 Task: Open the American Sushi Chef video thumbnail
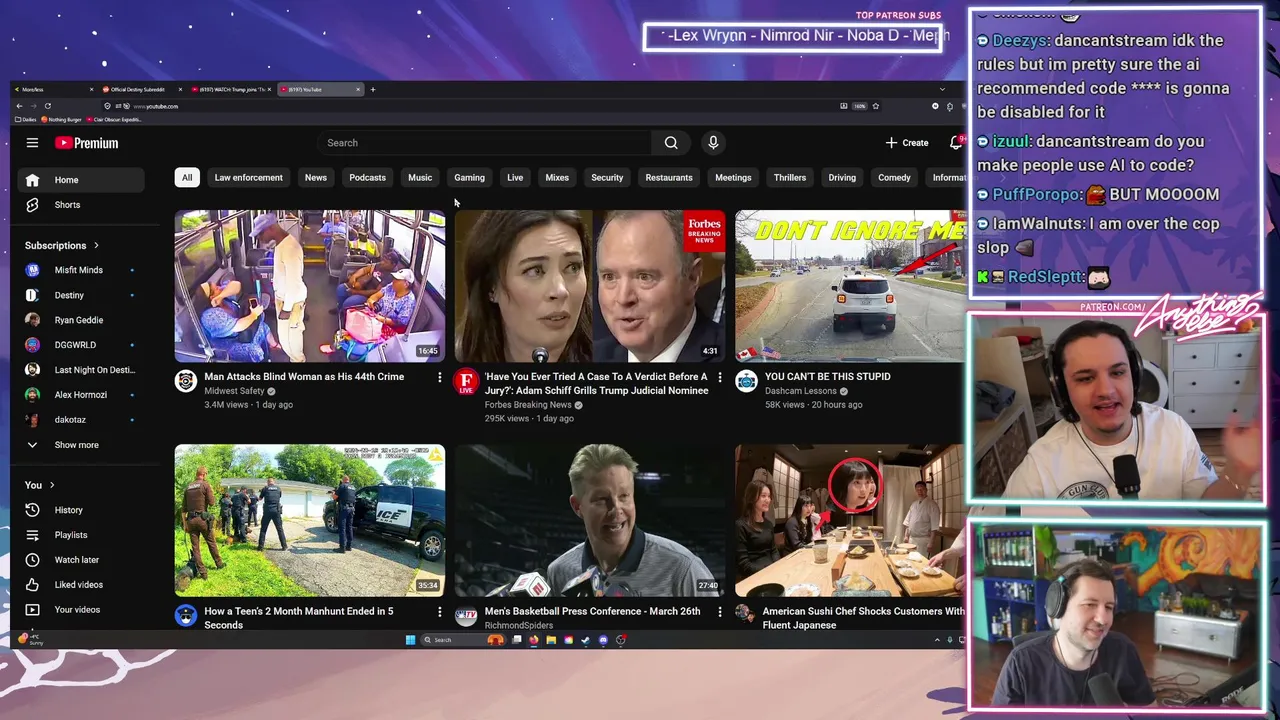coord(850,521)
